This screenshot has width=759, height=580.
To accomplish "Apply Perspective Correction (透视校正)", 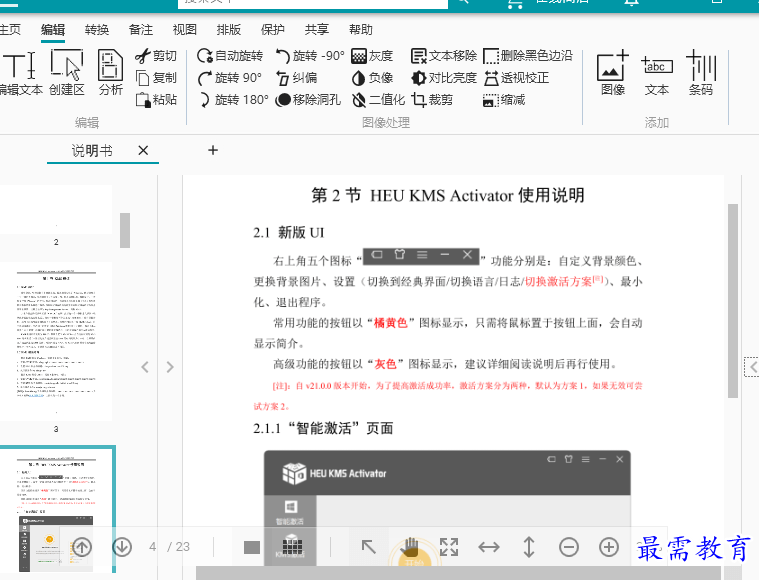I will (516, 77).
